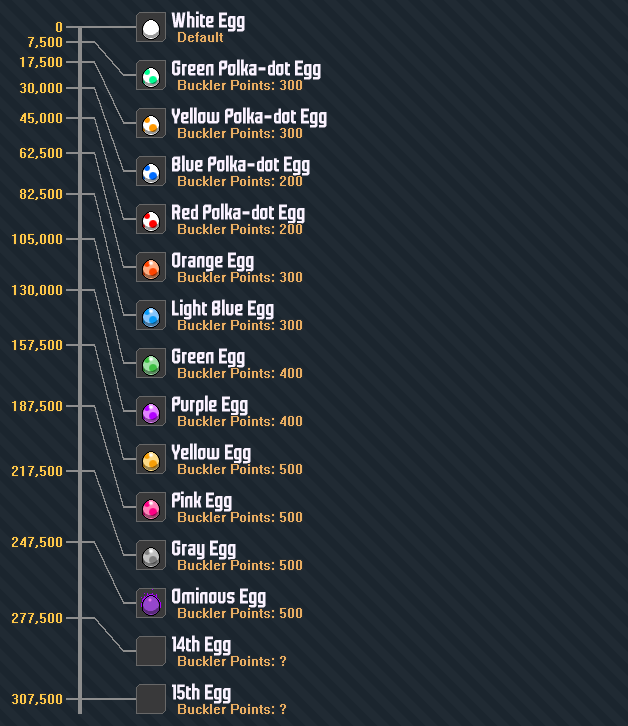Viewport: 628px width, 726px height.
Task: Click the empty 15th Egg slot
Action: point(151,699)
